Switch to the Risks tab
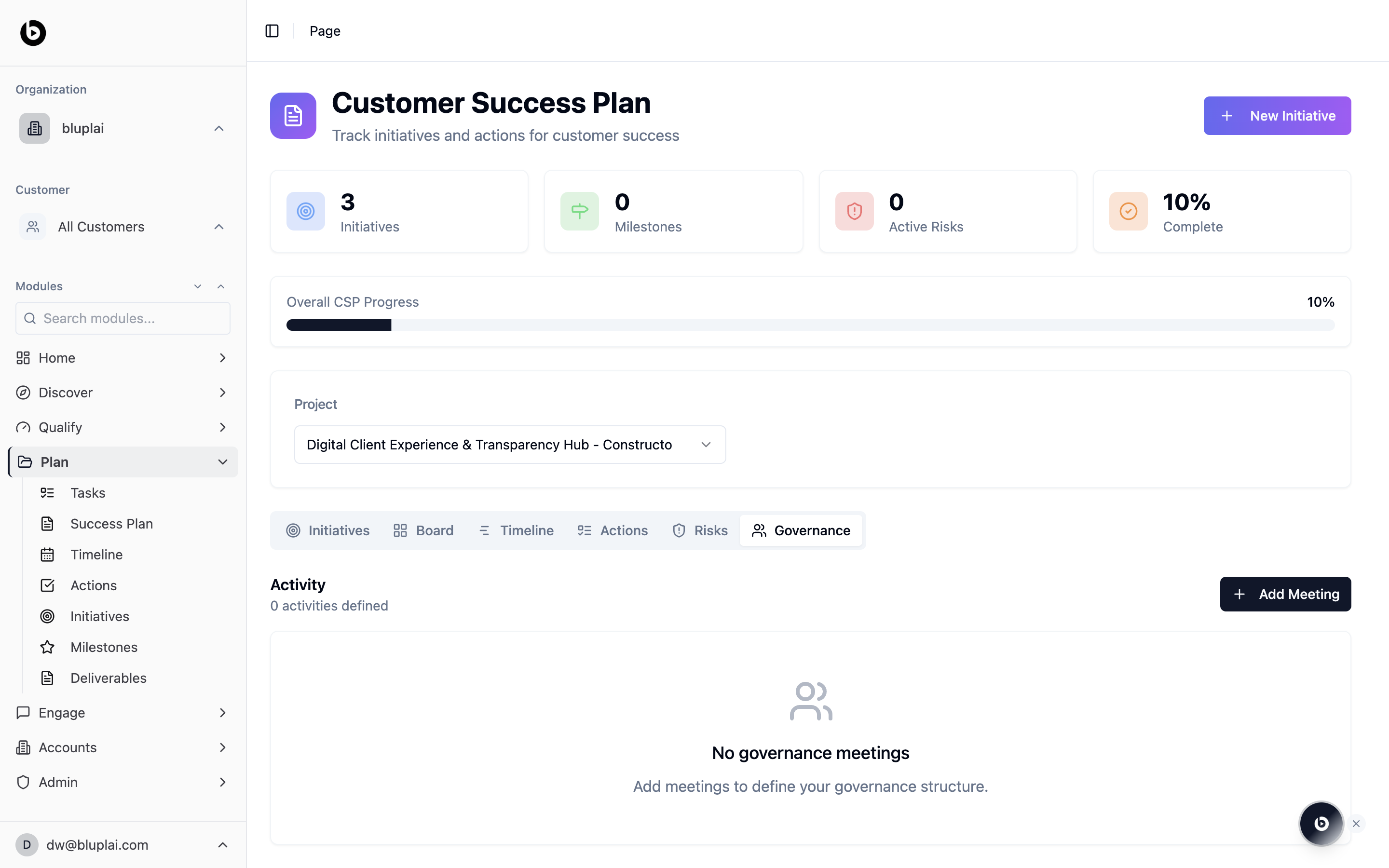Viewport: 1389px width, 868px height. click(x=700, y=530)
